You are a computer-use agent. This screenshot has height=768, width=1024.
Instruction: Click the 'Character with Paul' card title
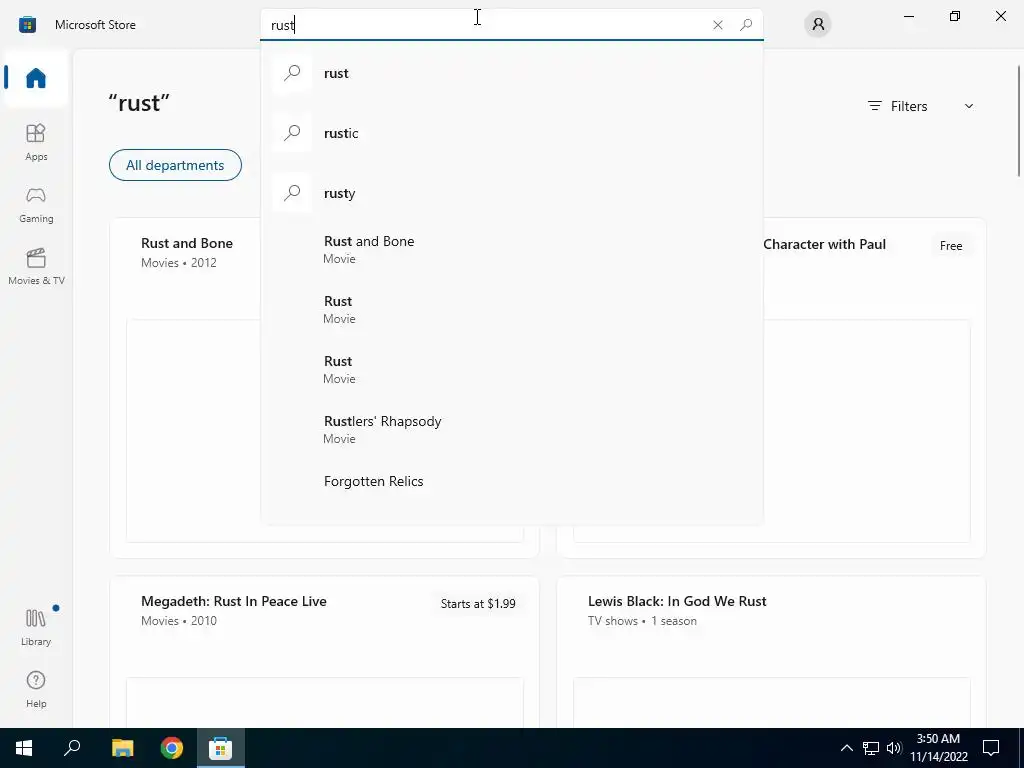[x=824, y=244]
